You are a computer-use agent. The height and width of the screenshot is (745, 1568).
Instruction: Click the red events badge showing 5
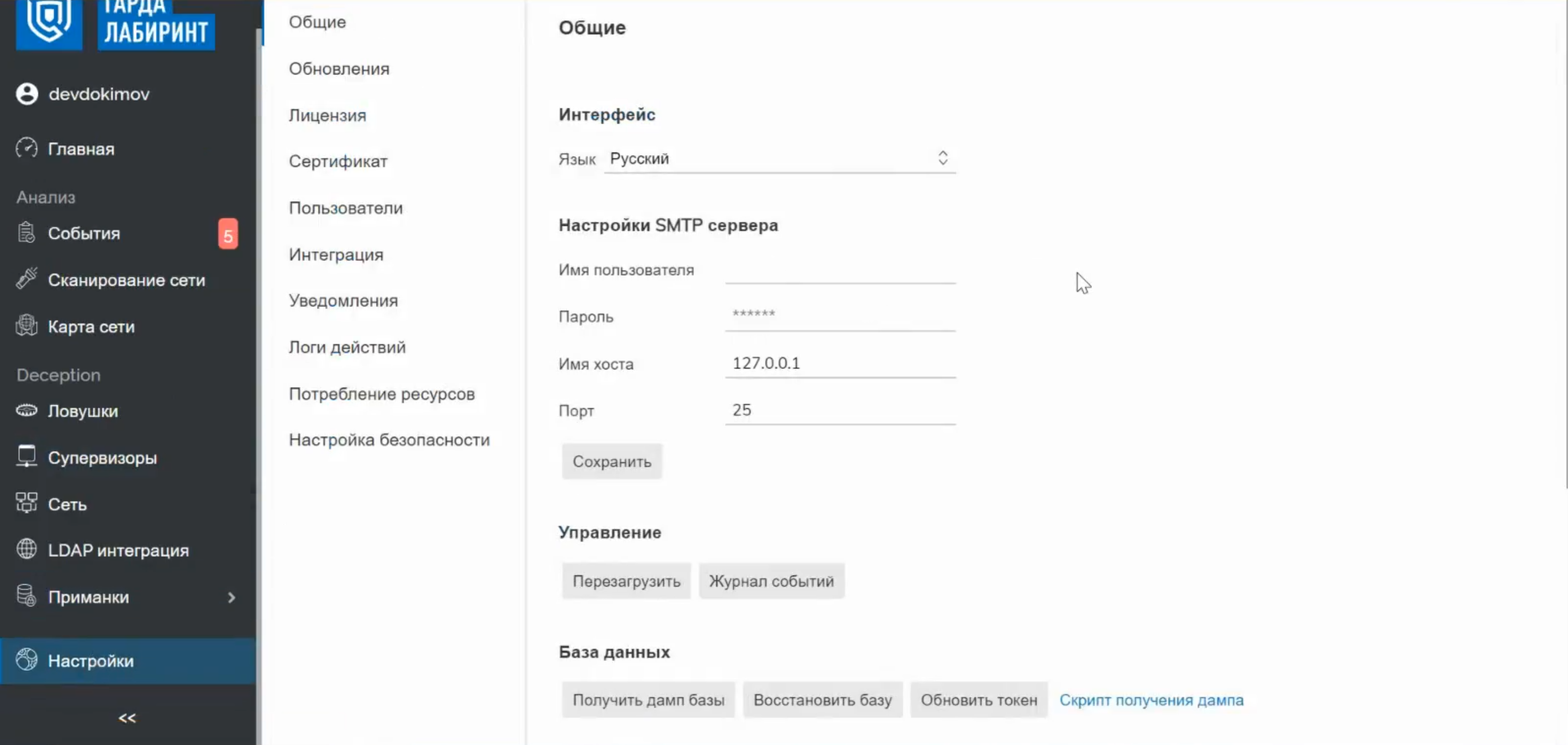228,234
